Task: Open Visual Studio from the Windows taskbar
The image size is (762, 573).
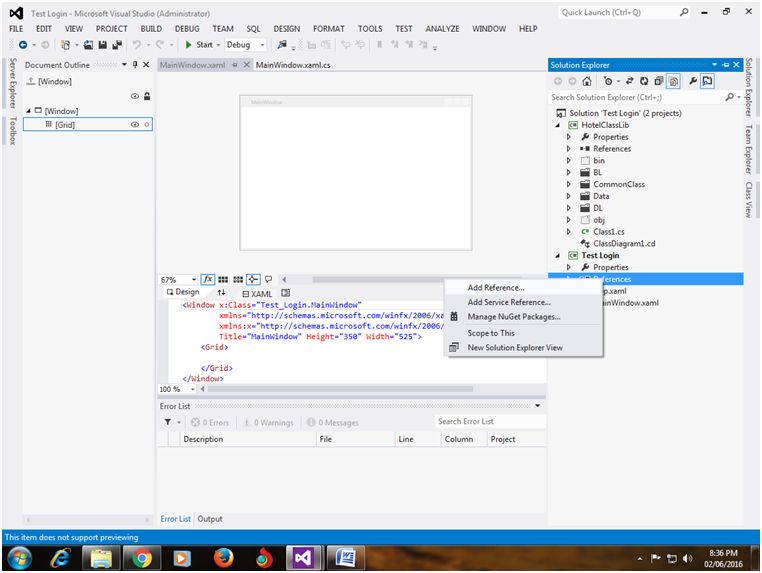Action: click(x=304, y=556)
